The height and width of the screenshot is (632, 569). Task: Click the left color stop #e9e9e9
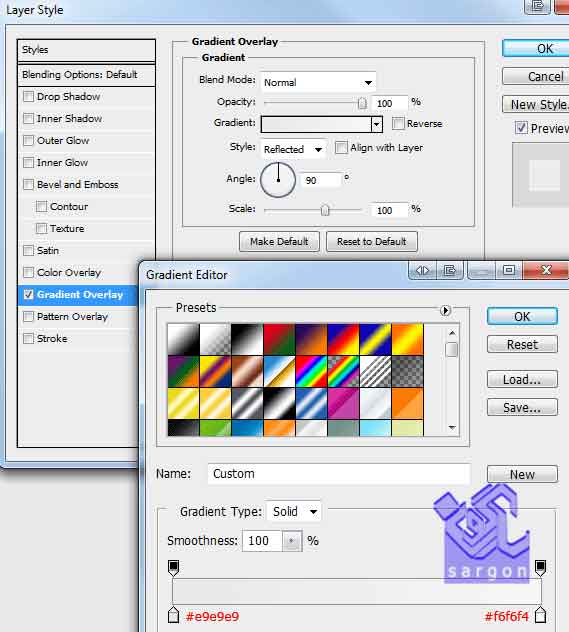click(173, 615)
